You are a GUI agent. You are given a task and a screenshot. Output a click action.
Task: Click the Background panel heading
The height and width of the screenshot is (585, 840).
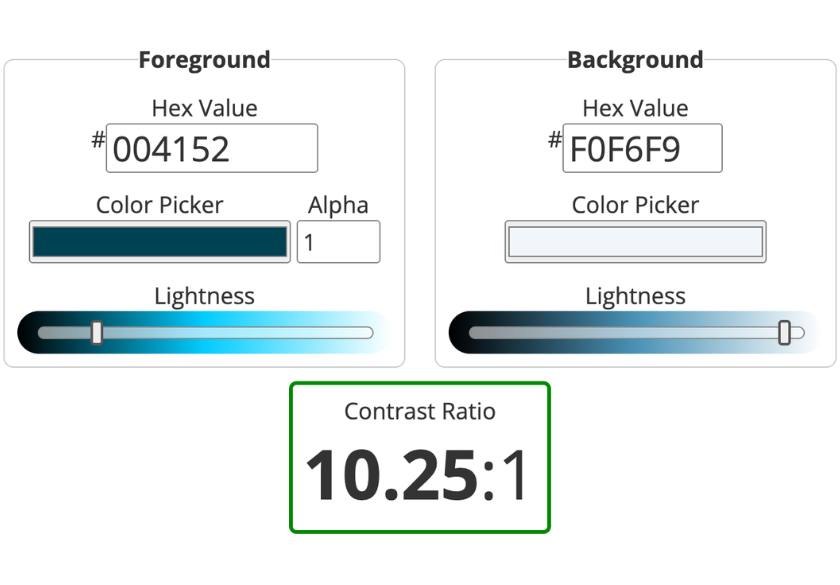coord(635,60)
